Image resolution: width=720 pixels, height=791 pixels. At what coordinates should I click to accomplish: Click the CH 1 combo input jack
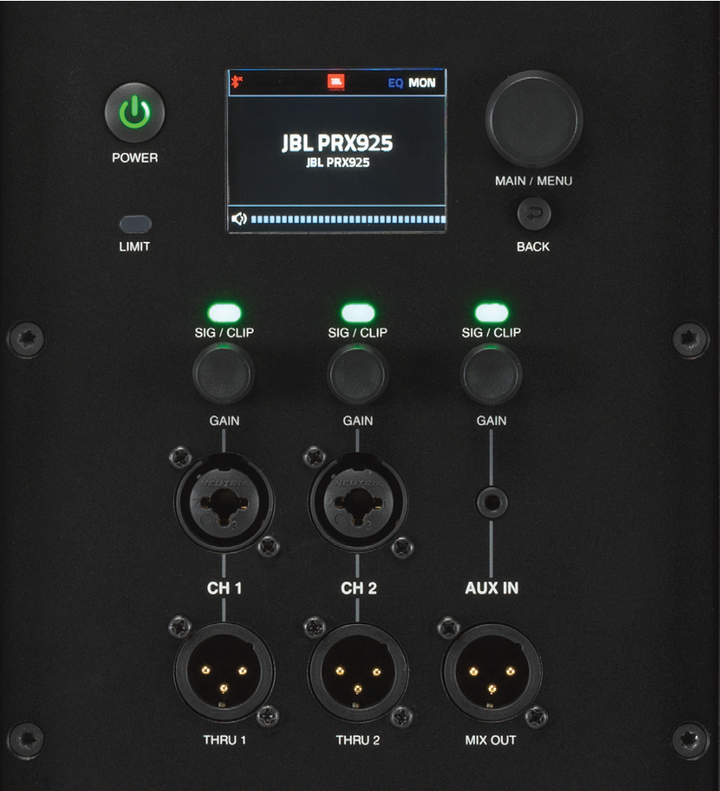point(224,502)
